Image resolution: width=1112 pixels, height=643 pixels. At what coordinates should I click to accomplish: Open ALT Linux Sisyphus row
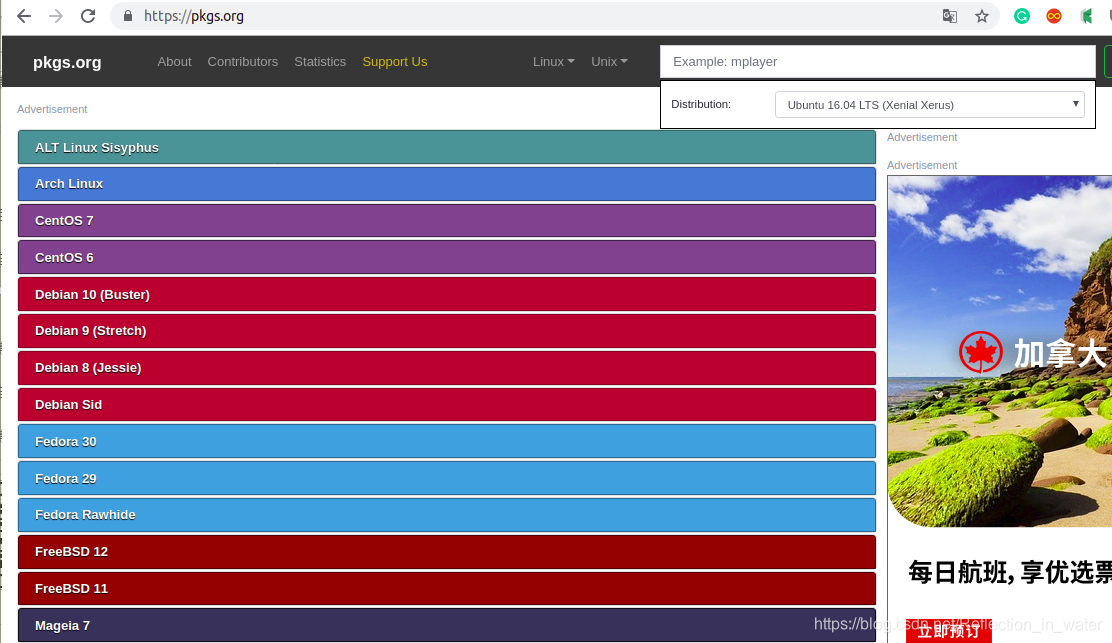tap(447, 147)
